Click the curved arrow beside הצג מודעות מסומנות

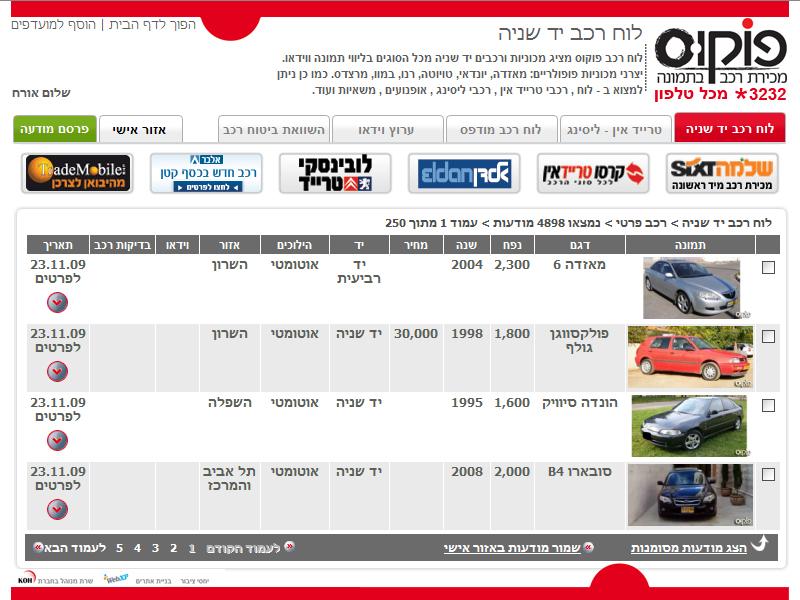click(x=760, y=543)
